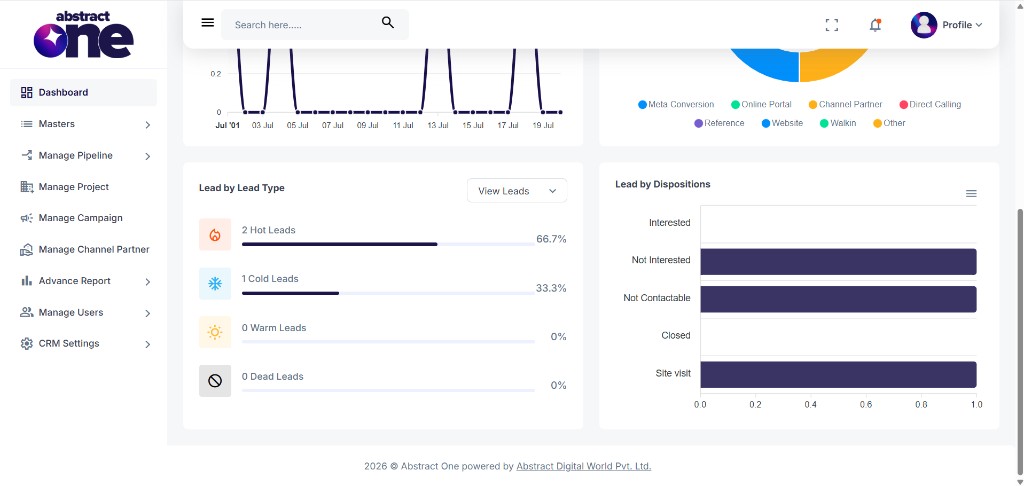The width and height of the screenshot is (1024, 486).
Task: Expand Masters submenu chevron
Action: pyautogui.click(x=148, y=124)
